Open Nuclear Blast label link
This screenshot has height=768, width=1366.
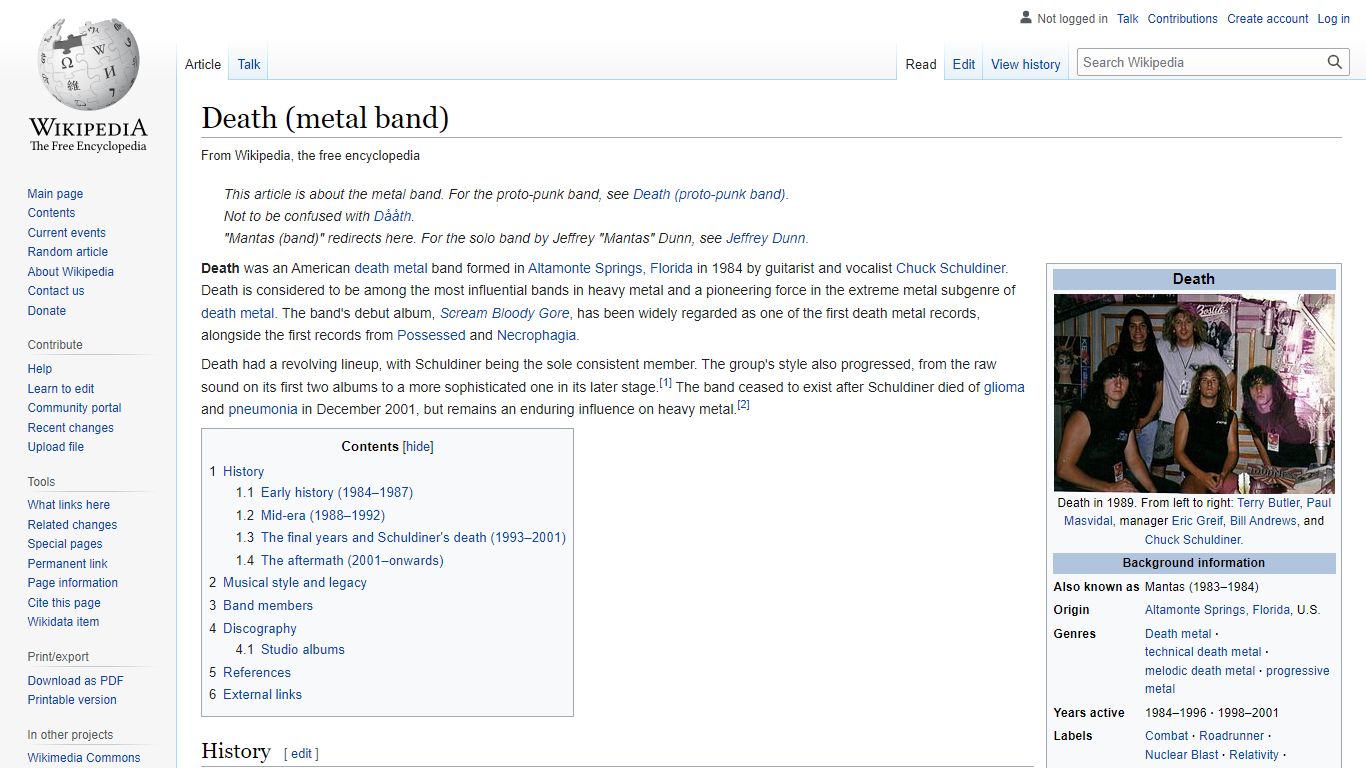point(1182,755)
